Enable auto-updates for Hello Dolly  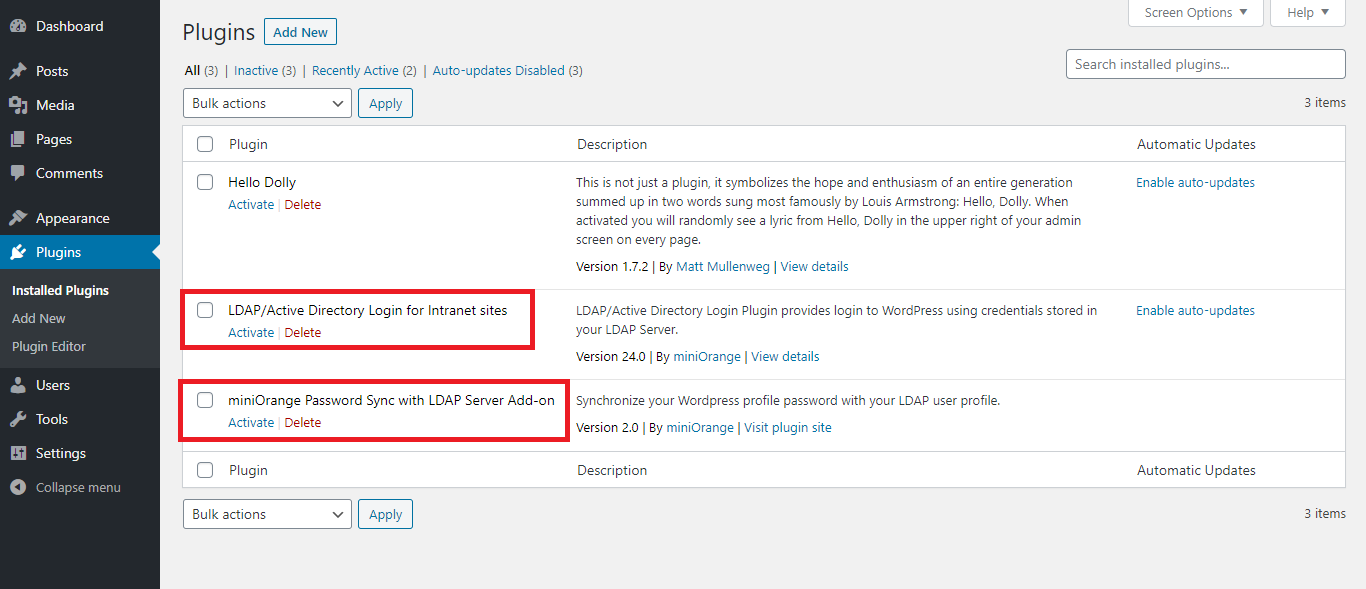(x=1195, y=182)
